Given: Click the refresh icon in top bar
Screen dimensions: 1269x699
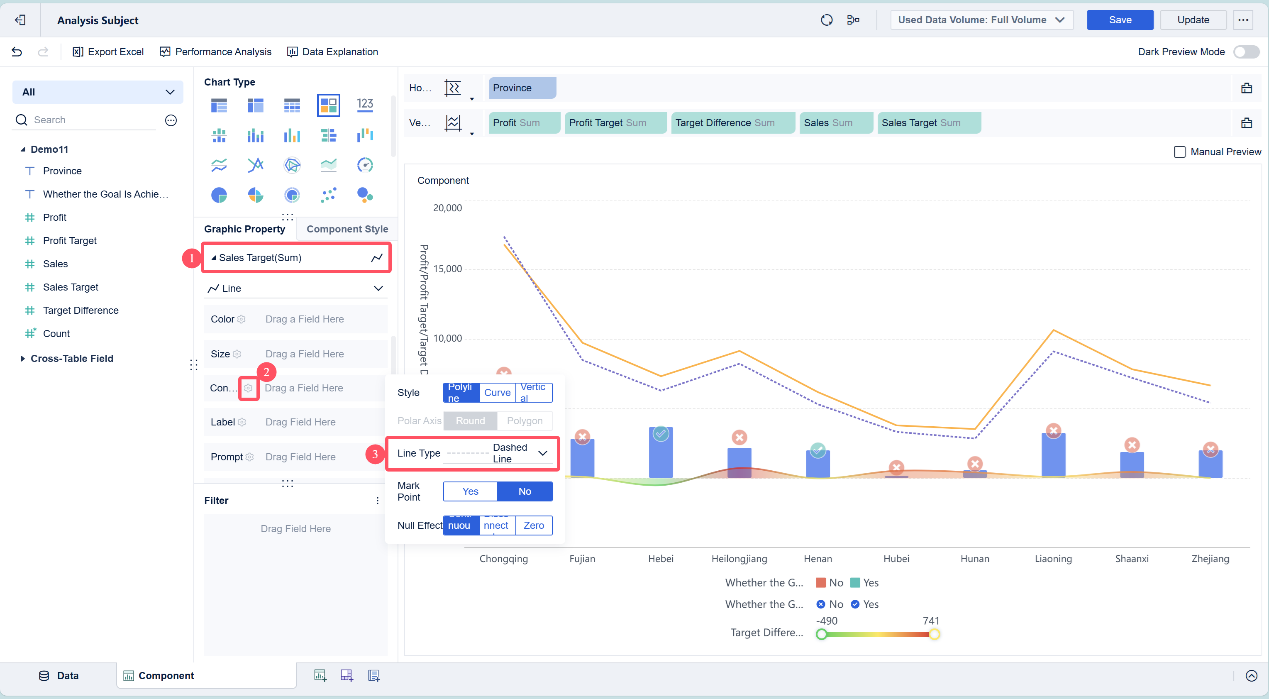Looking at the screenshot, I should (826, 20).
